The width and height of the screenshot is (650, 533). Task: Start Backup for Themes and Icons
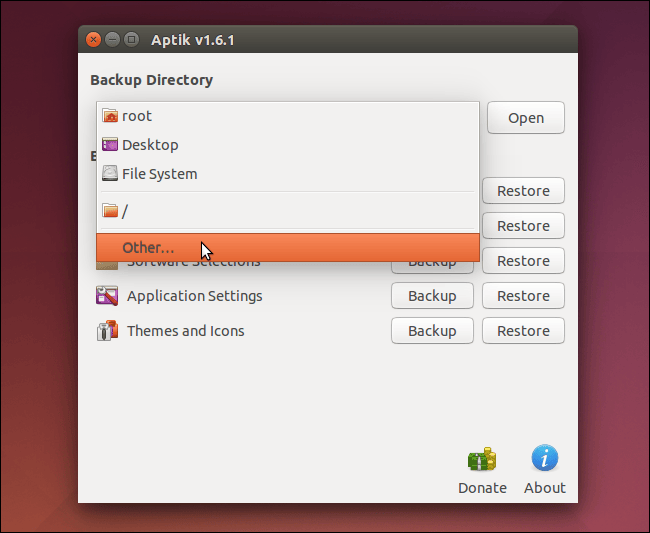(x=432, y=331)
